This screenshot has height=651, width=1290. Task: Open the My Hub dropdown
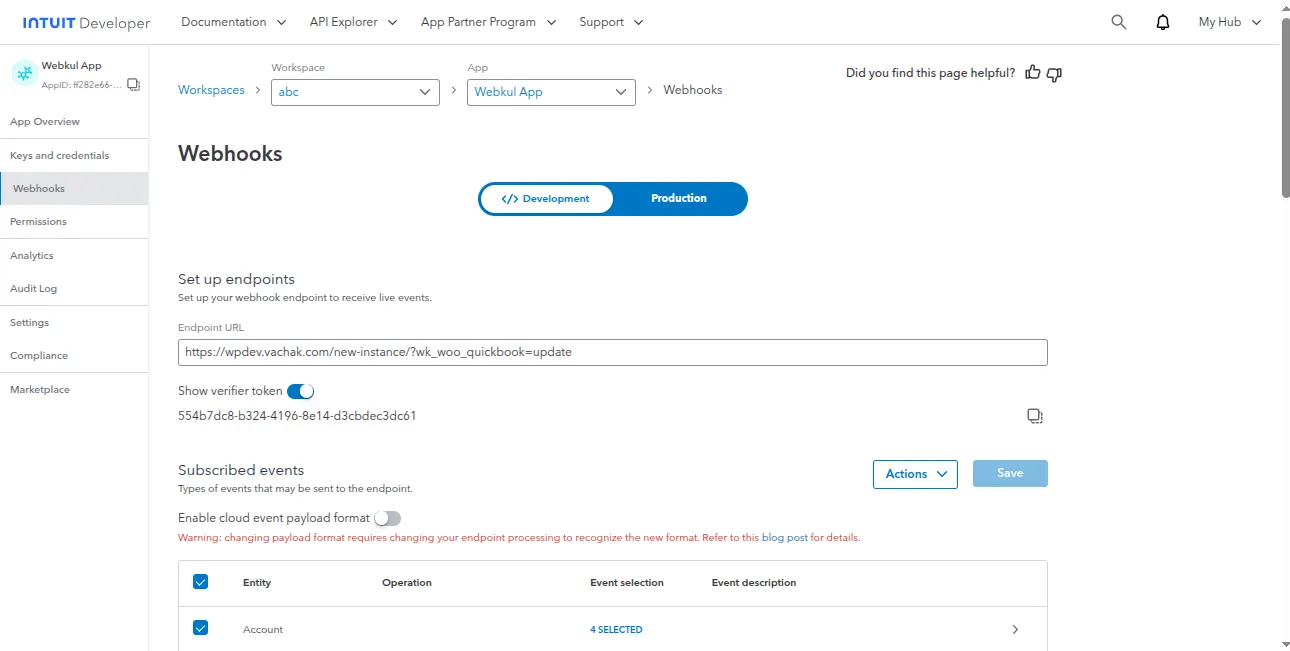tap(1231, 22)
